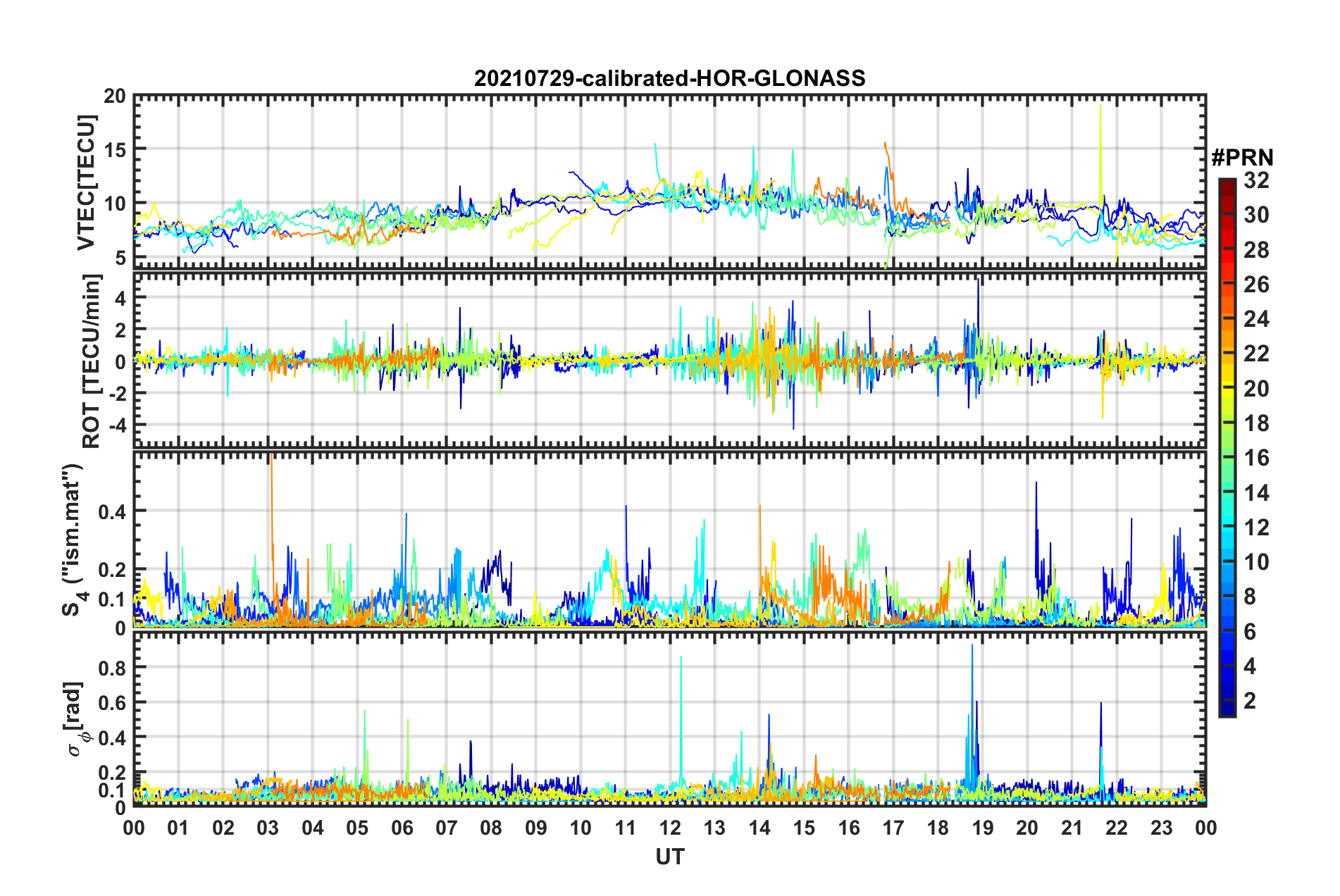Click the x-axis tick label 12

[669, 828]
